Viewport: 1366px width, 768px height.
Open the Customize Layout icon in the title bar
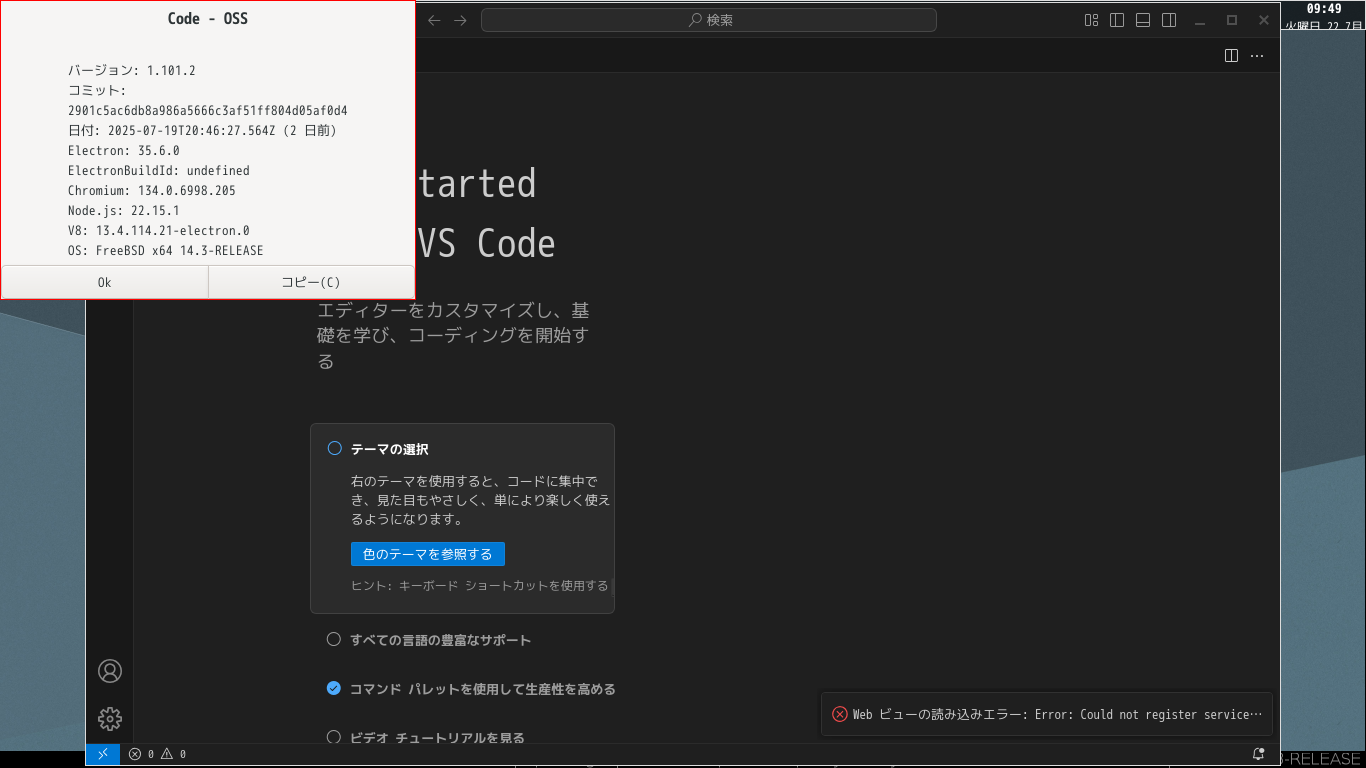tap(1092, 20)
